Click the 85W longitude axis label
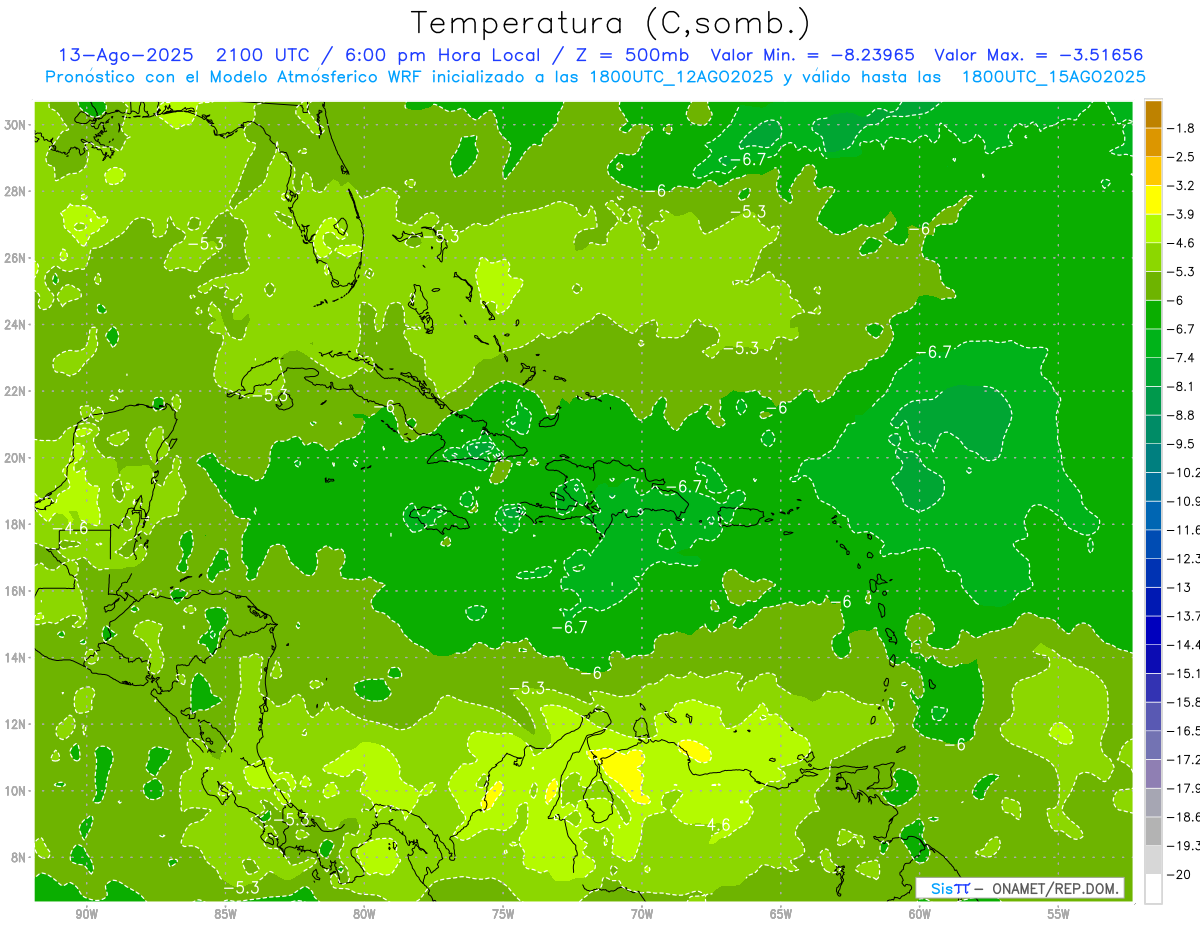The image size is (1200, 927). tap(225, 914)
